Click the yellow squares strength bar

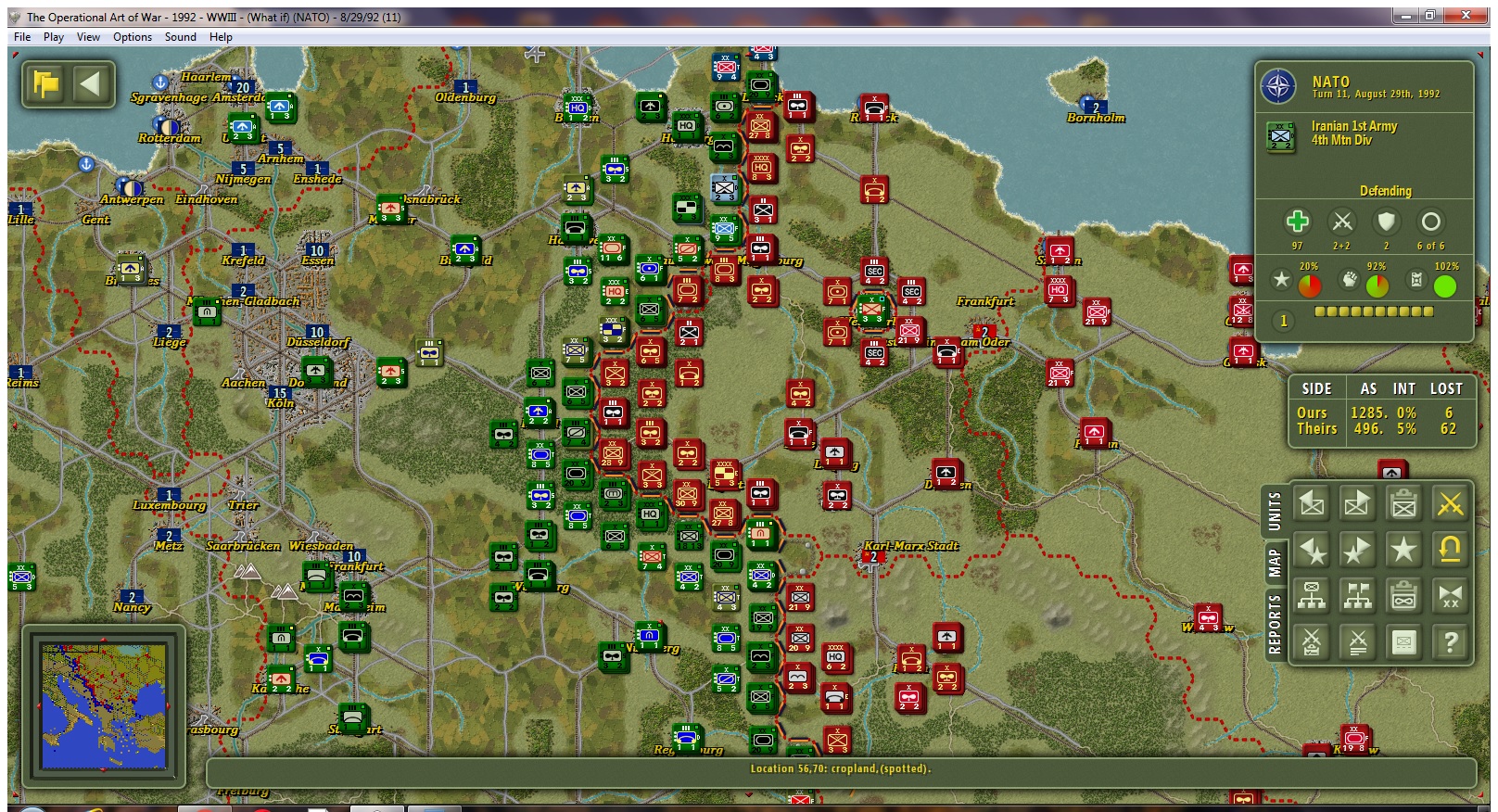point(1374,312)
